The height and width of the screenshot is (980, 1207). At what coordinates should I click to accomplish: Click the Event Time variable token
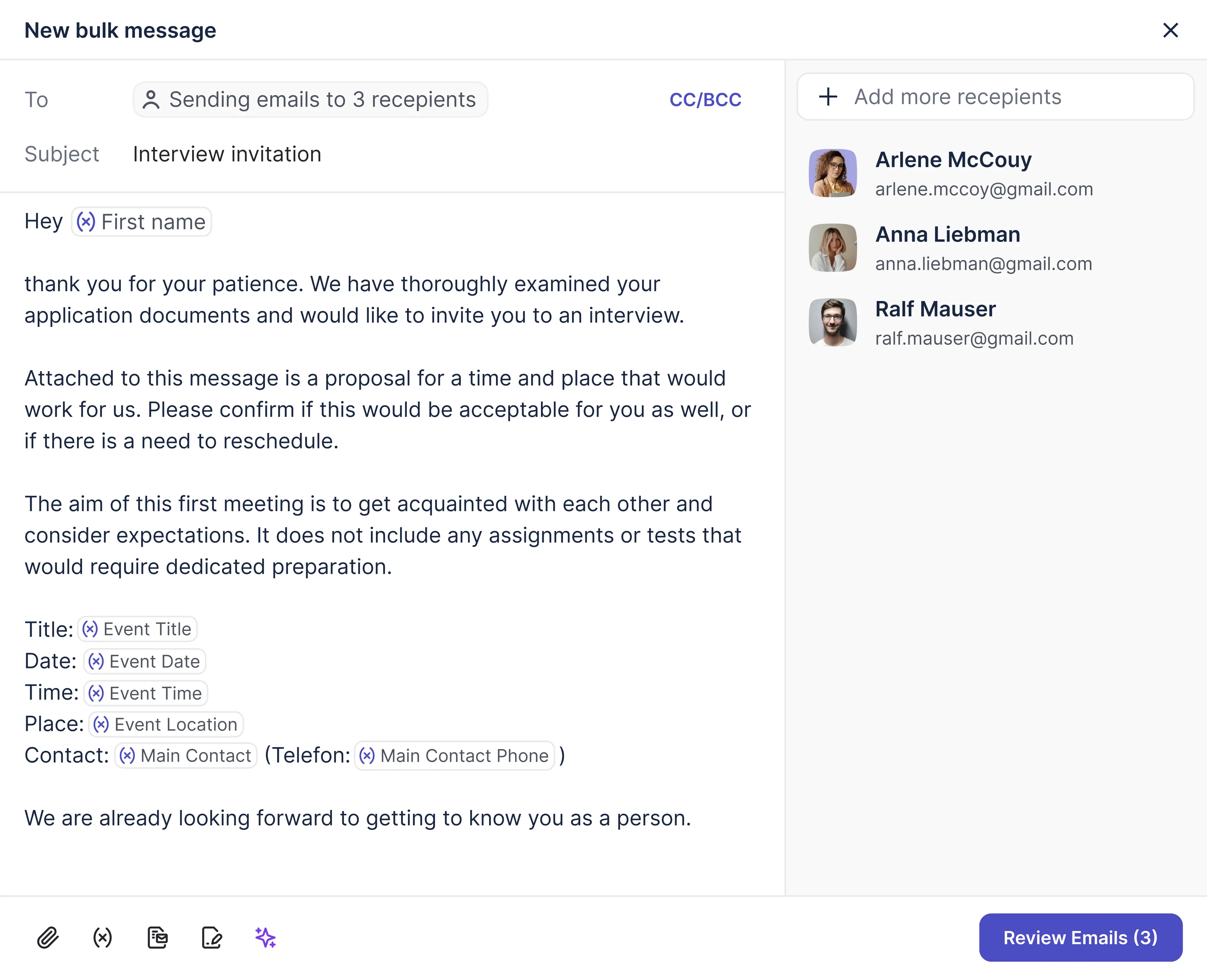[x=146, y=693]
